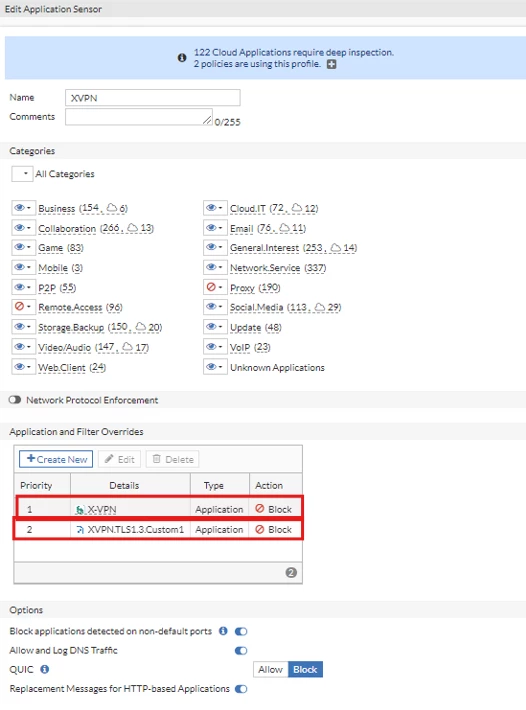Click the Proxy category label
This screenshot has width=526, height=710.
coord(242,288)
